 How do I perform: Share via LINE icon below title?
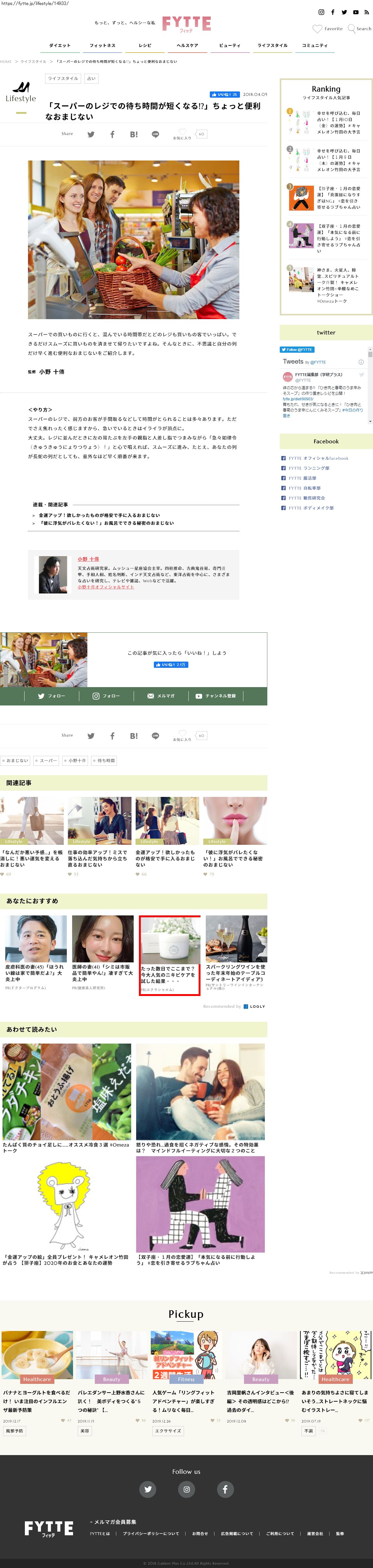[155, 134]
